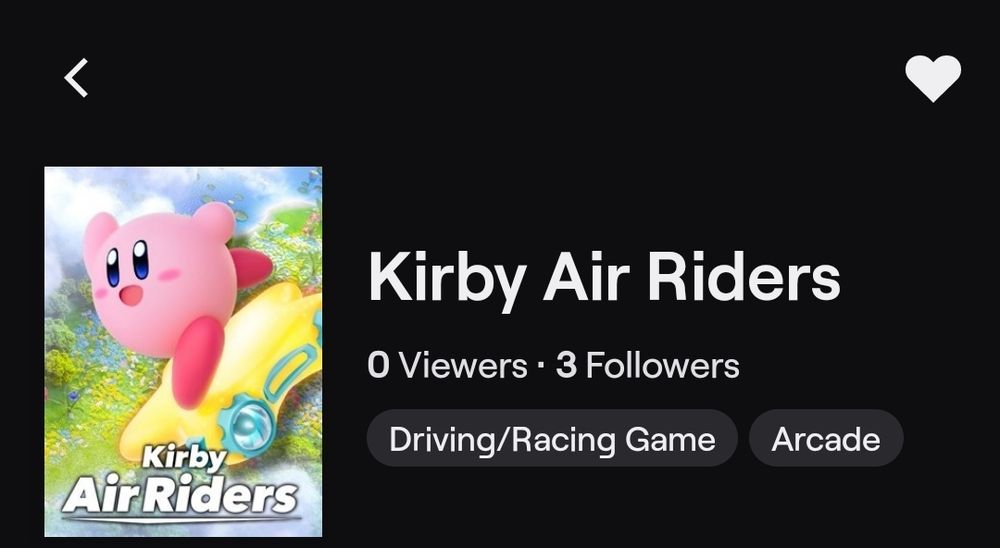Click the 0 Viewers count
This screenshot has width=1000, height=548.
448,366
